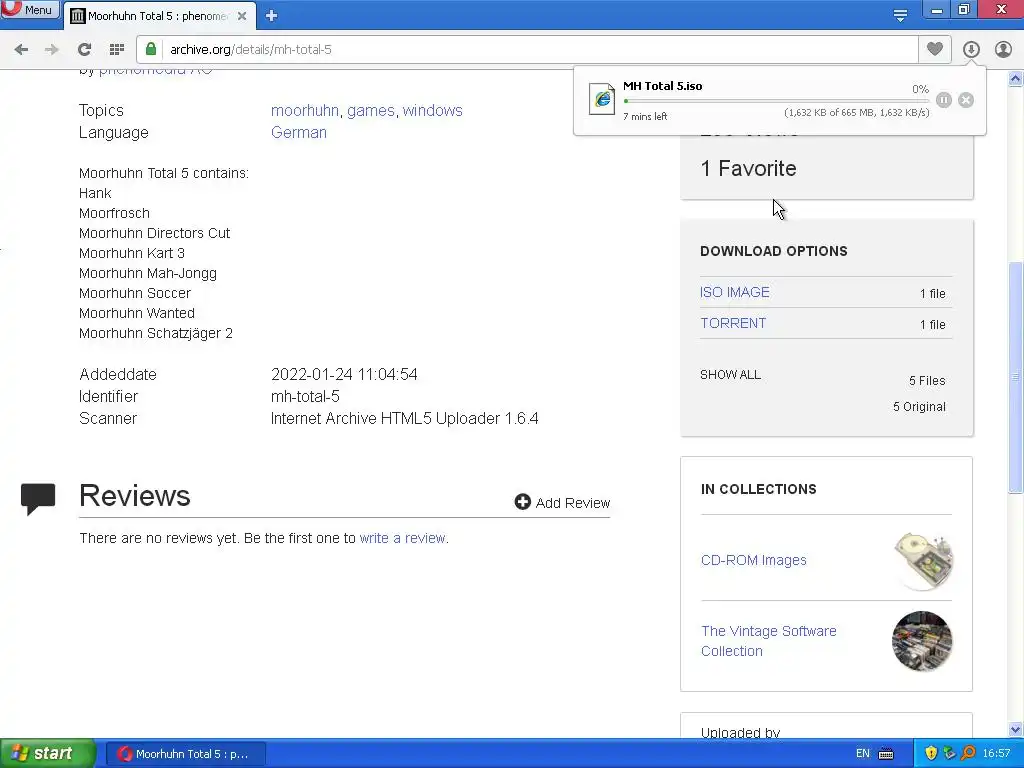Click the green padlock security icon

click(x=151, y=49)
